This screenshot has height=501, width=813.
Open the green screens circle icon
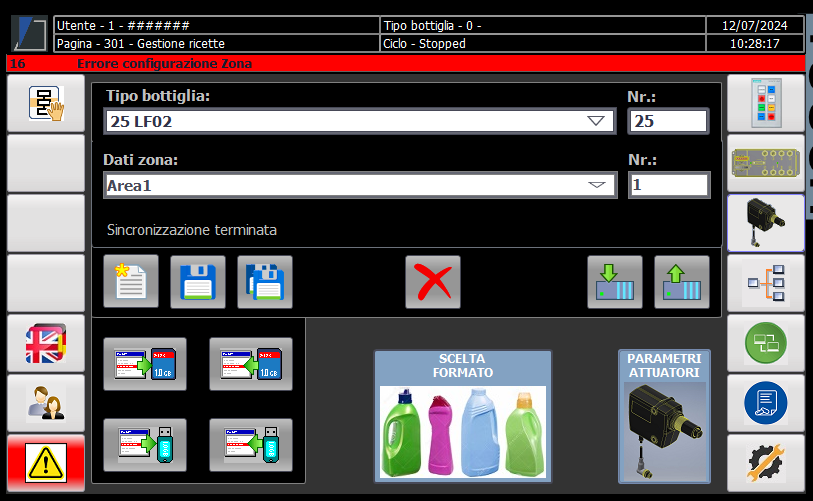[x=766, y=343]
